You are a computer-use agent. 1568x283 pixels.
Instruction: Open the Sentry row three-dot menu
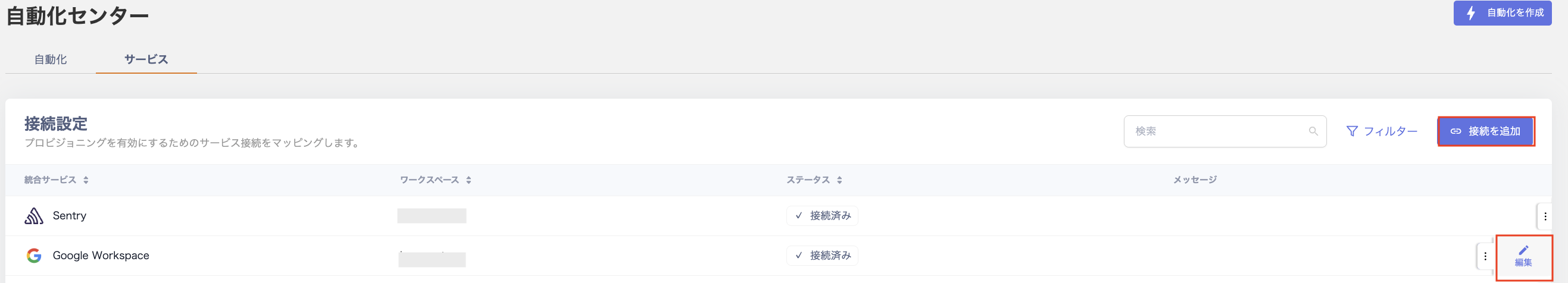(x=1545, y=216)
